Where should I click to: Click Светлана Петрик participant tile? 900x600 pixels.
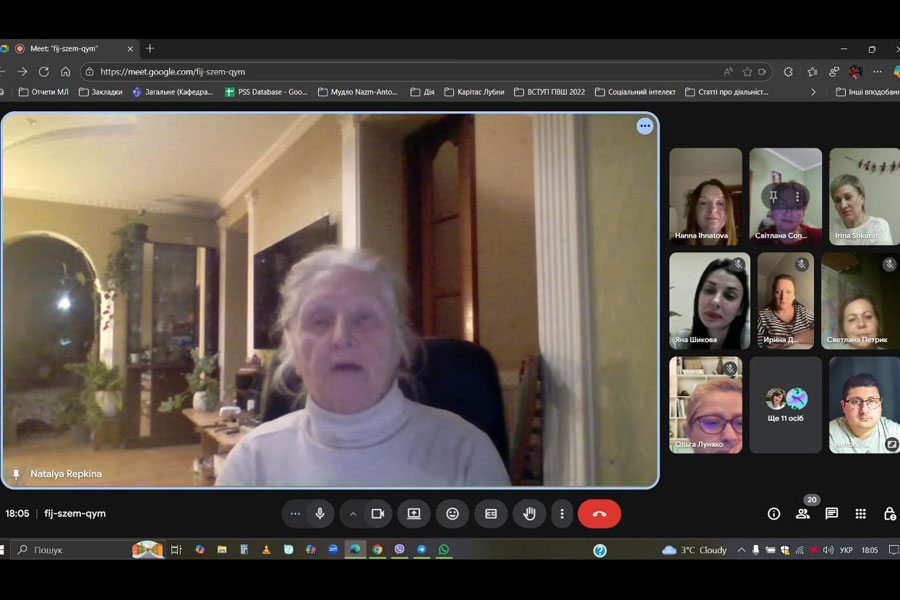860,301
